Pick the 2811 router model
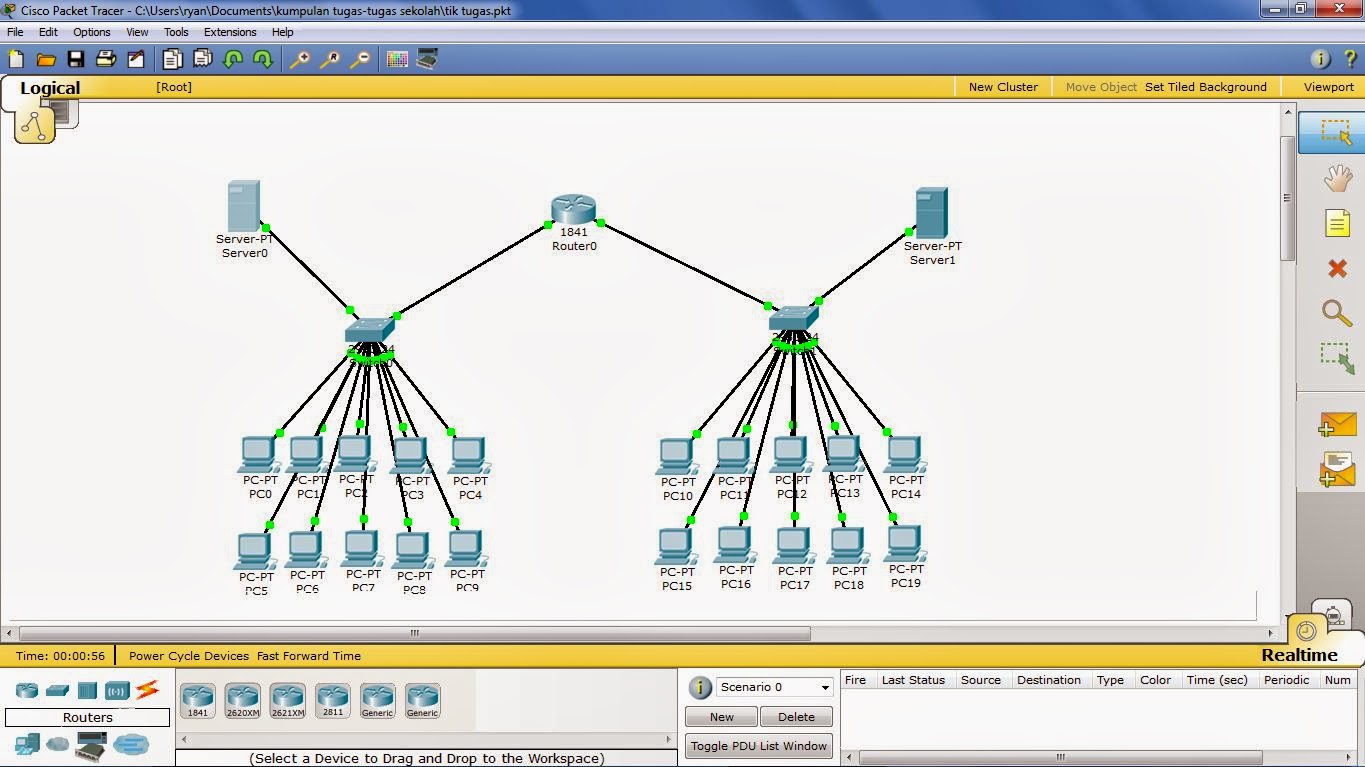This screenshot has width=1365, height=767. (332, 701)
